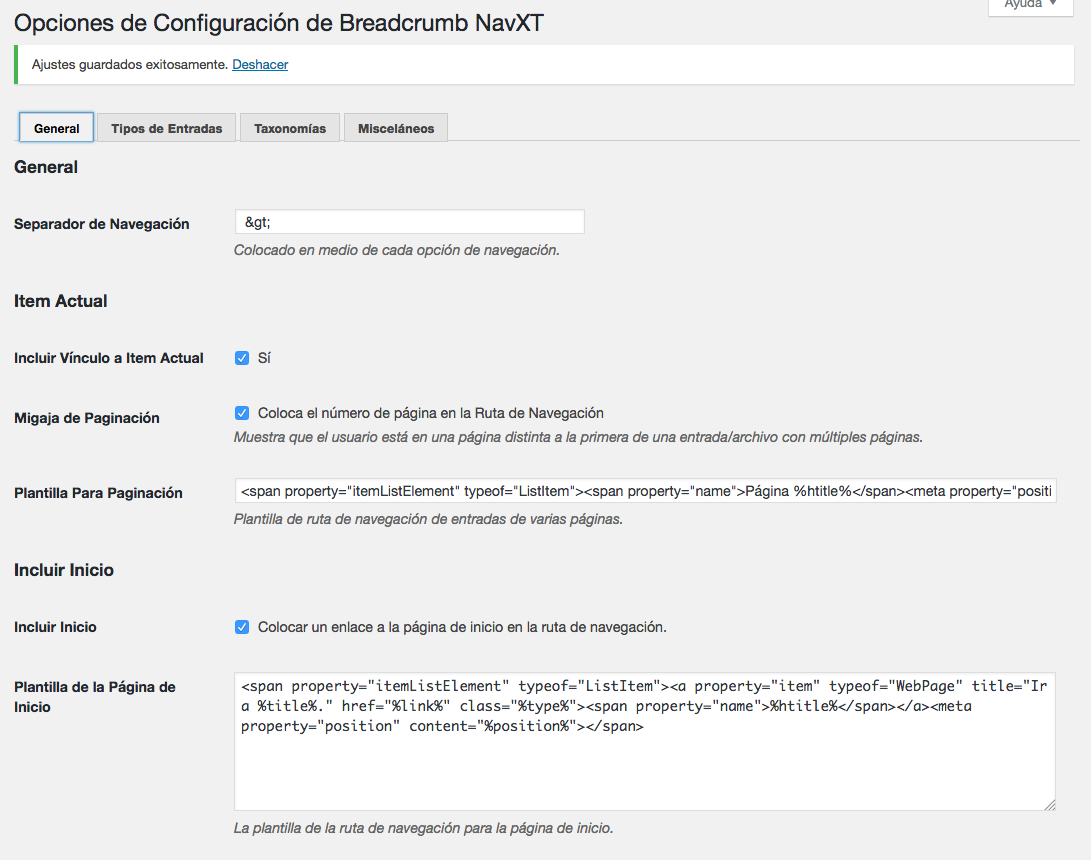Click the Separador de Navegación text field
The width and height of the screenshot is (1091, 860).
409,222
